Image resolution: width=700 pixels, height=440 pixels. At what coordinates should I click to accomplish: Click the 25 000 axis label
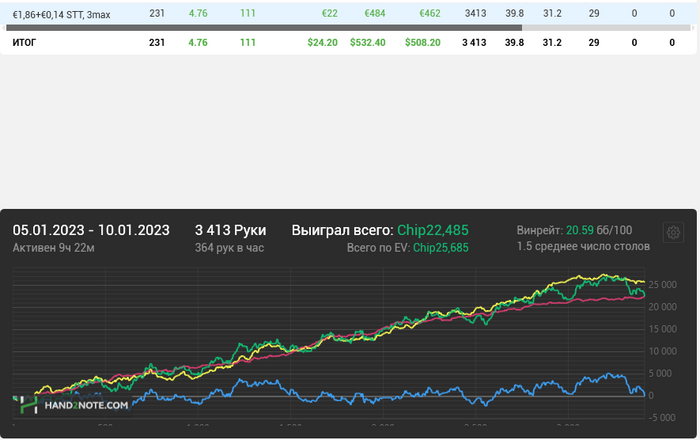(662, 285)
